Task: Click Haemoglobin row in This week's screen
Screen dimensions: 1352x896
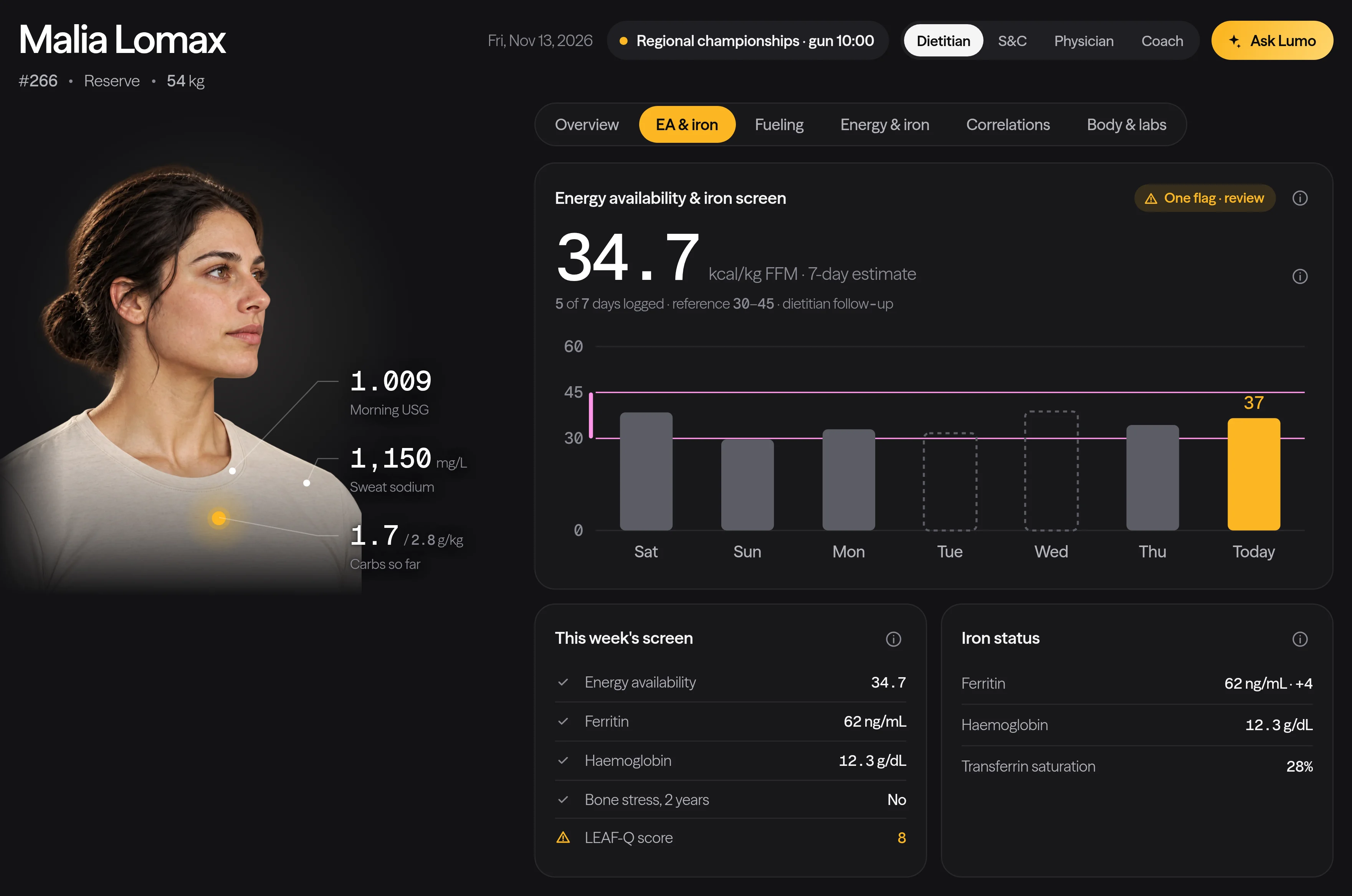Action: coord(730,760)
